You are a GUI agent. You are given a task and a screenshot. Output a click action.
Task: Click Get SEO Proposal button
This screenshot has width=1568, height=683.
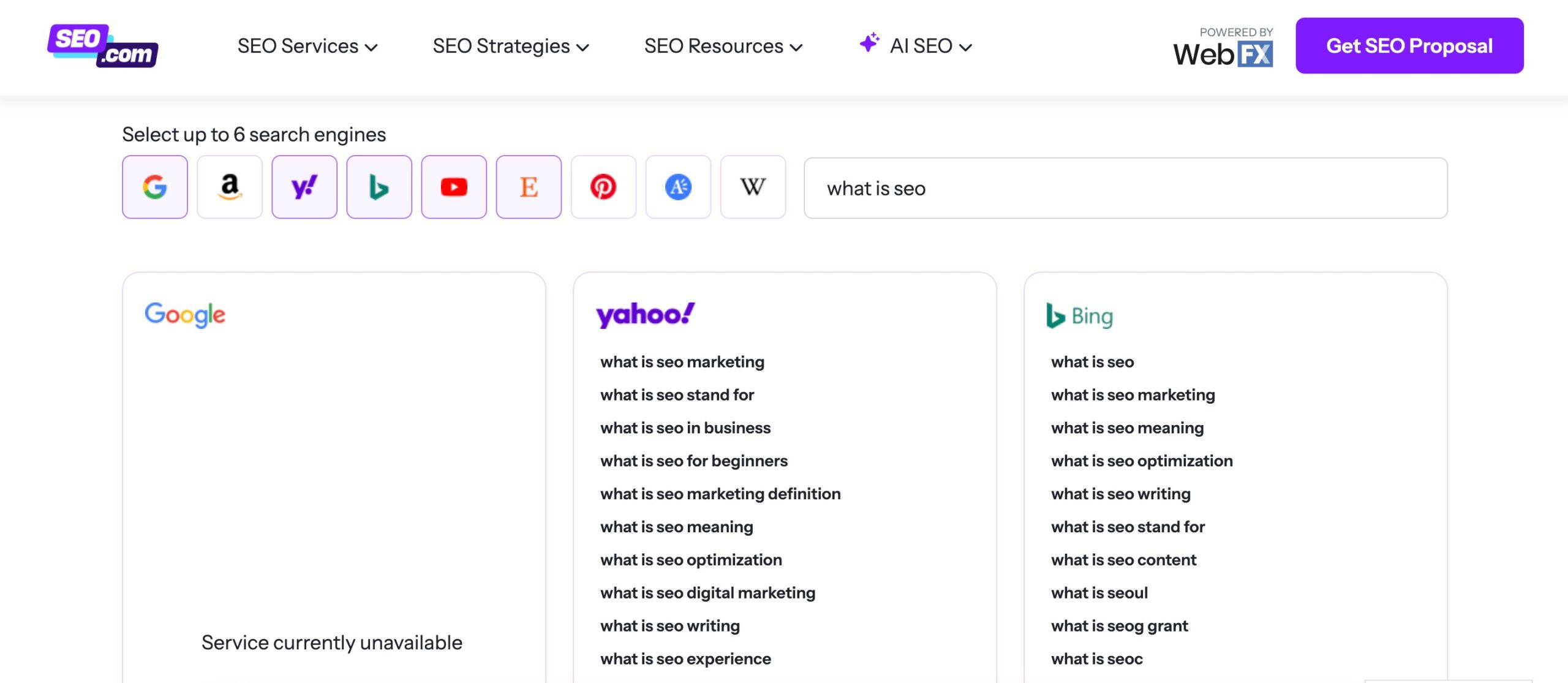click(1409, 45)
